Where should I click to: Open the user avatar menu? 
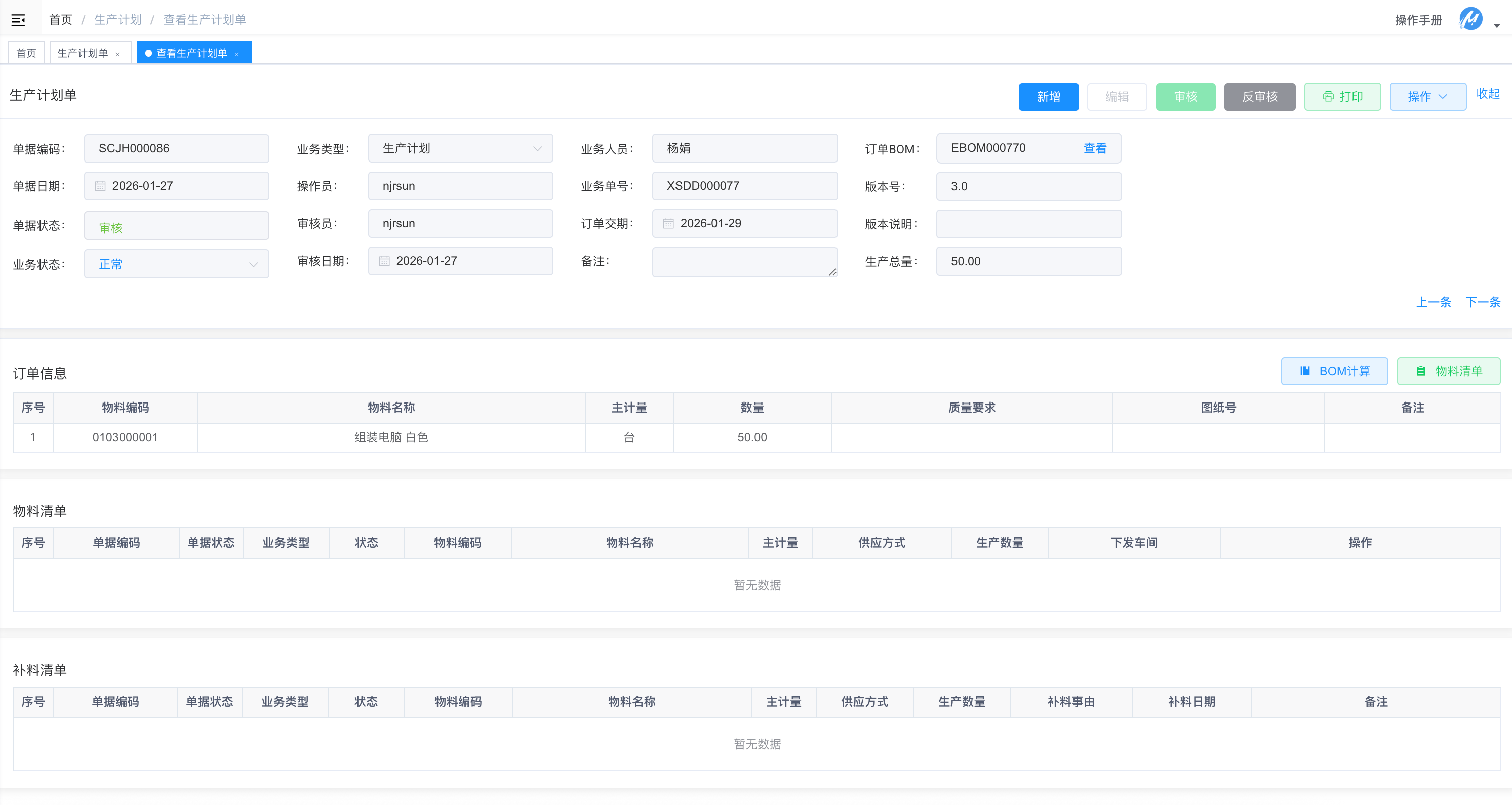(x=1470, y=19)
